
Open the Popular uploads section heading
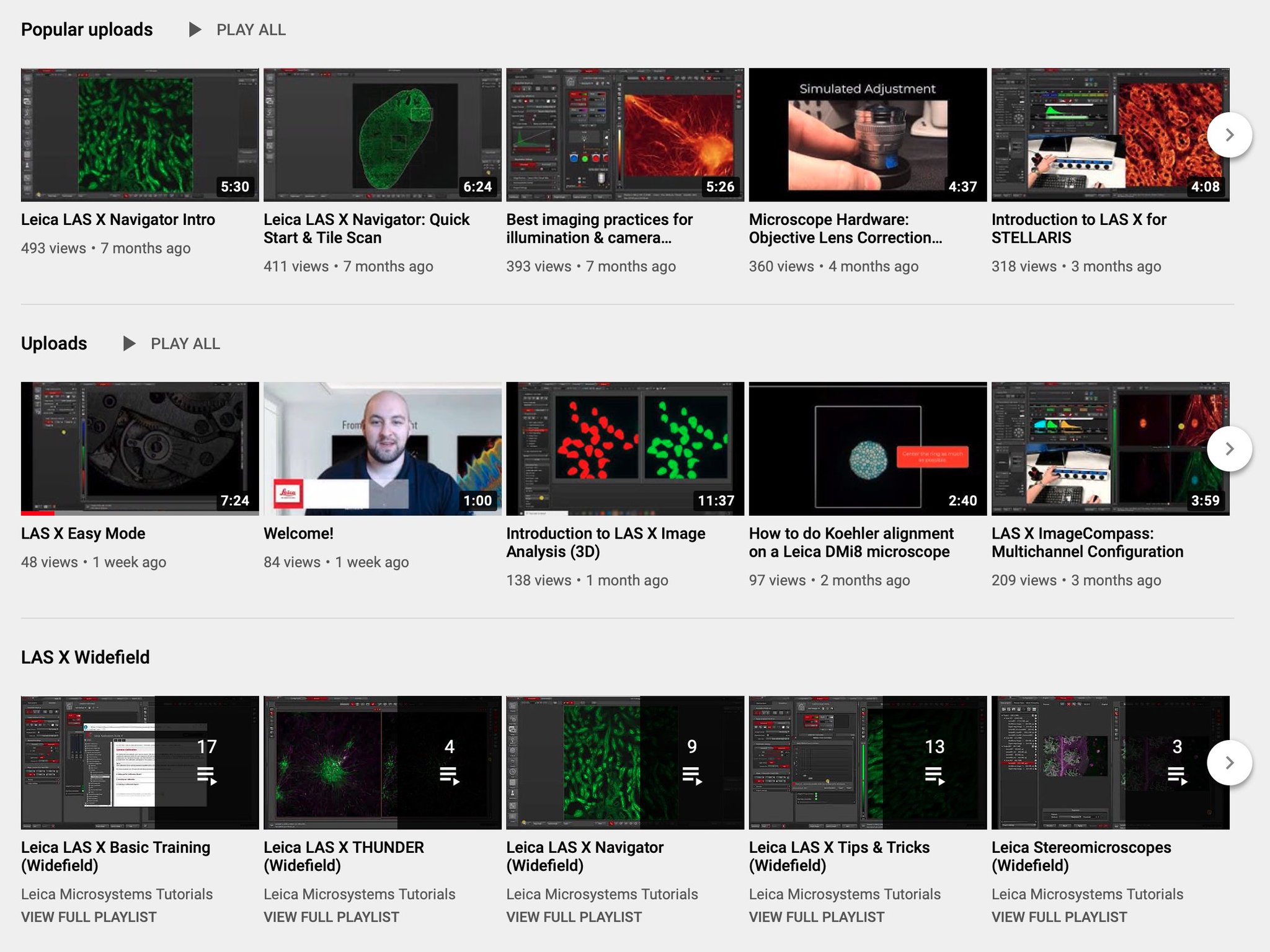(x=87, y=30)
